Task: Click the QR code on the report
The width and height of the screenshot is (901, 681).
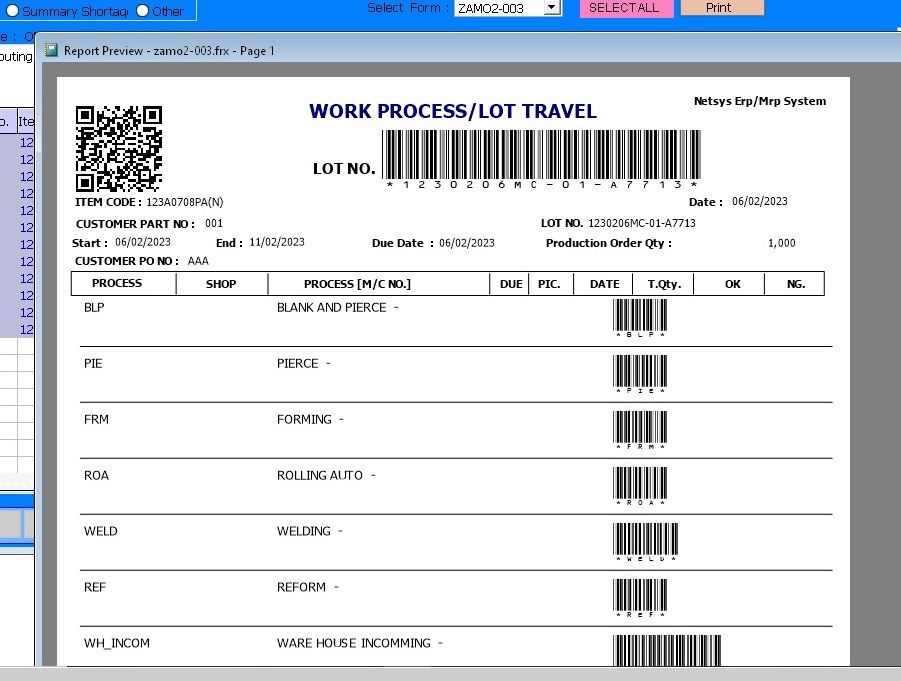Action: 118,148
